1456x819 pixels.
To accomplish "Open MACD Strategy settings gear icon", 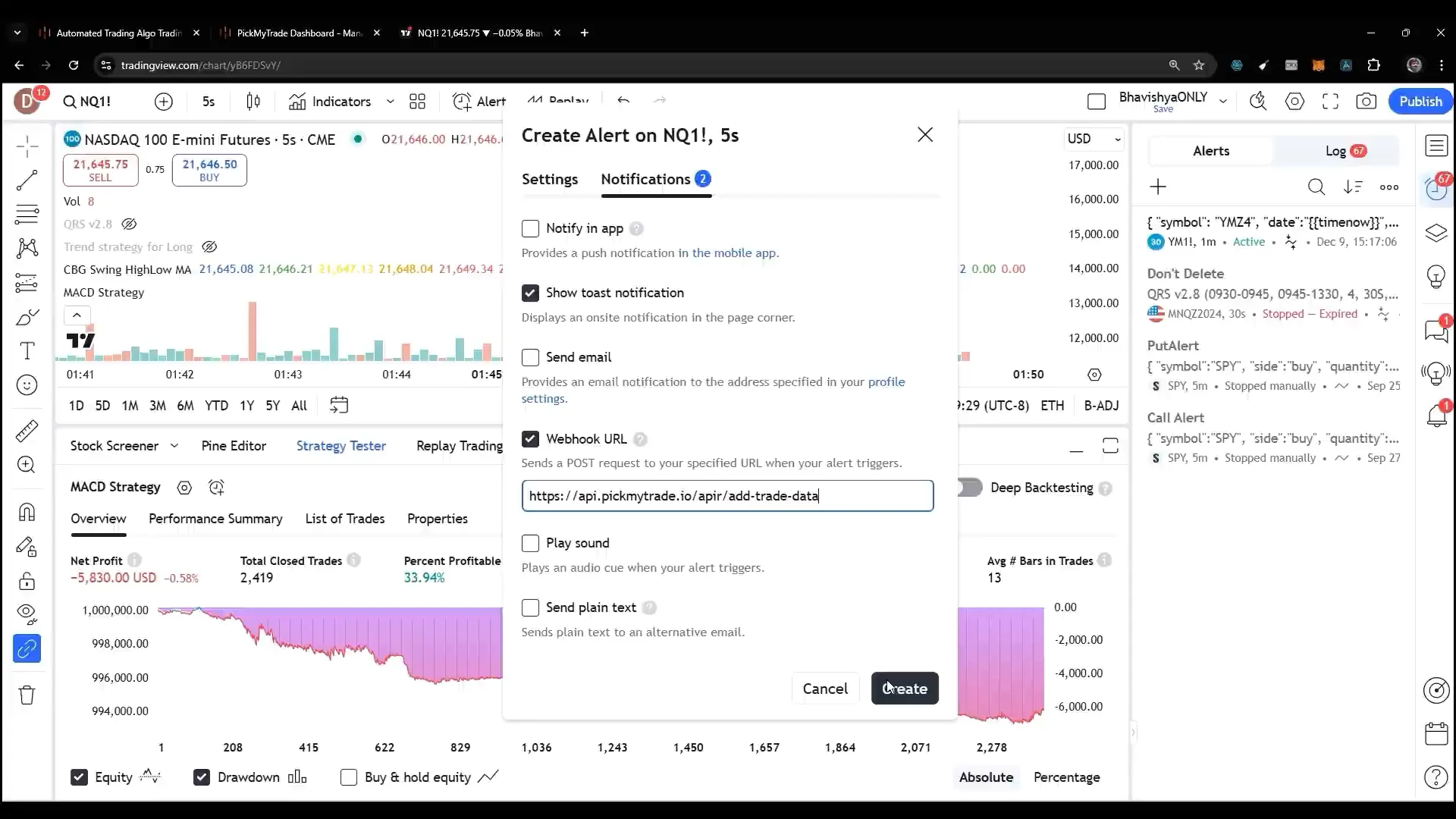I will pos(184,488).
